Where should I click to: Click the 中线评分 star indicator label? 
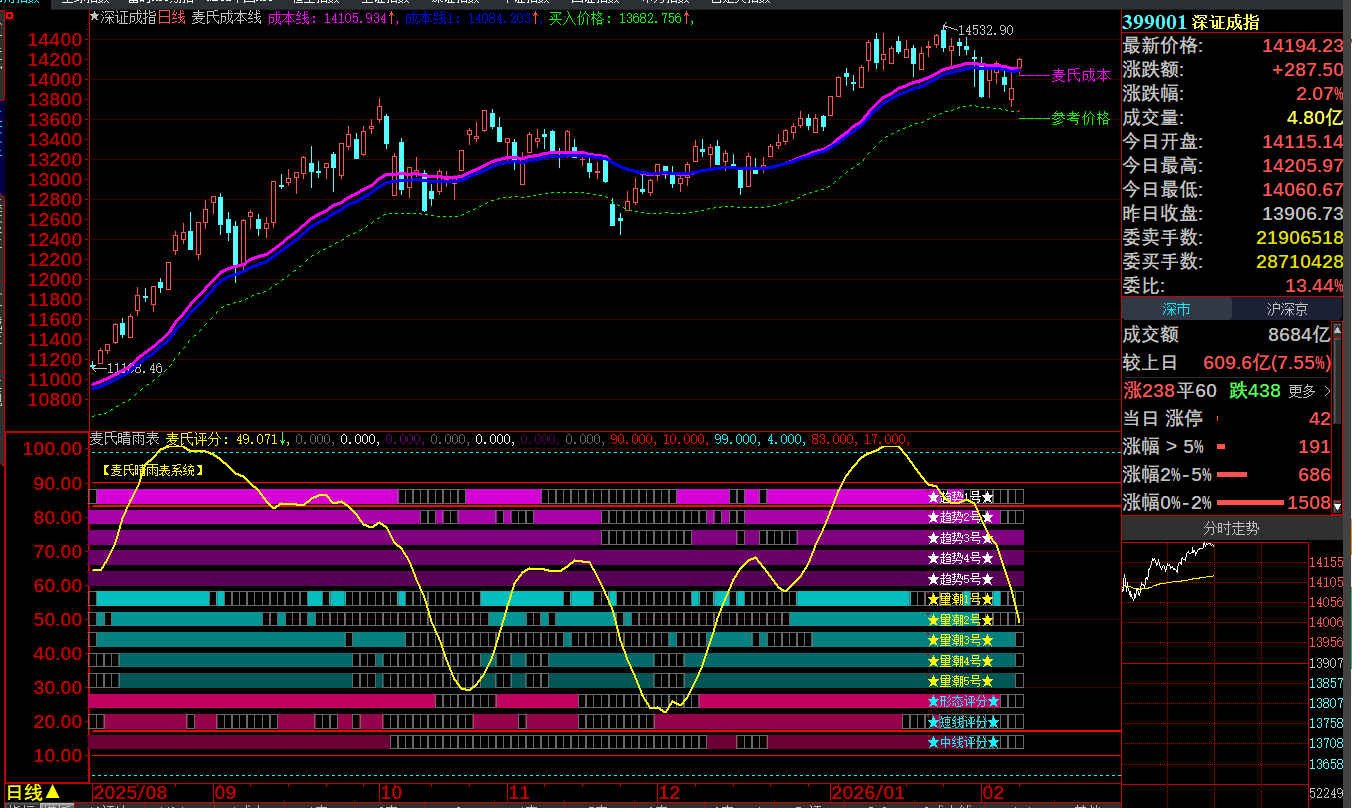coord(962,742)
